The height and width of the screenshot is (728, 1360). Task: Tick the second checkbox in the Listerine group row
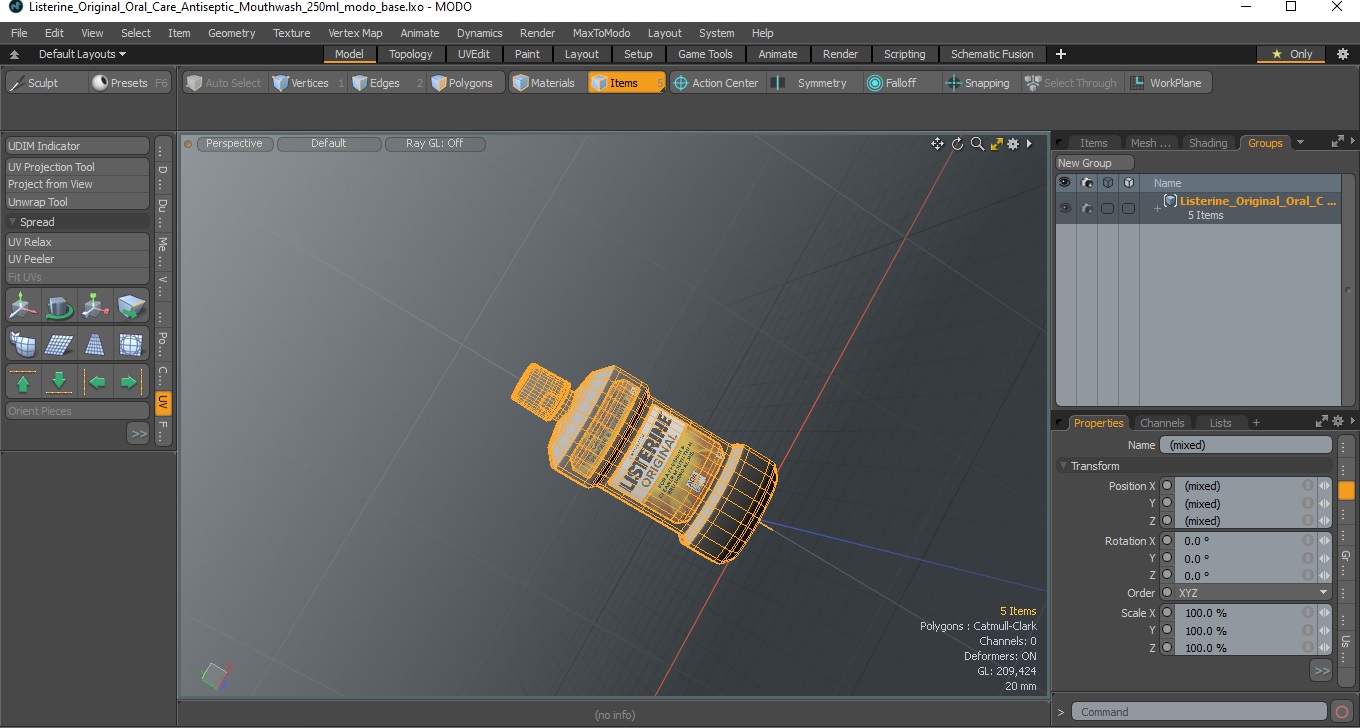(1128, 208)
